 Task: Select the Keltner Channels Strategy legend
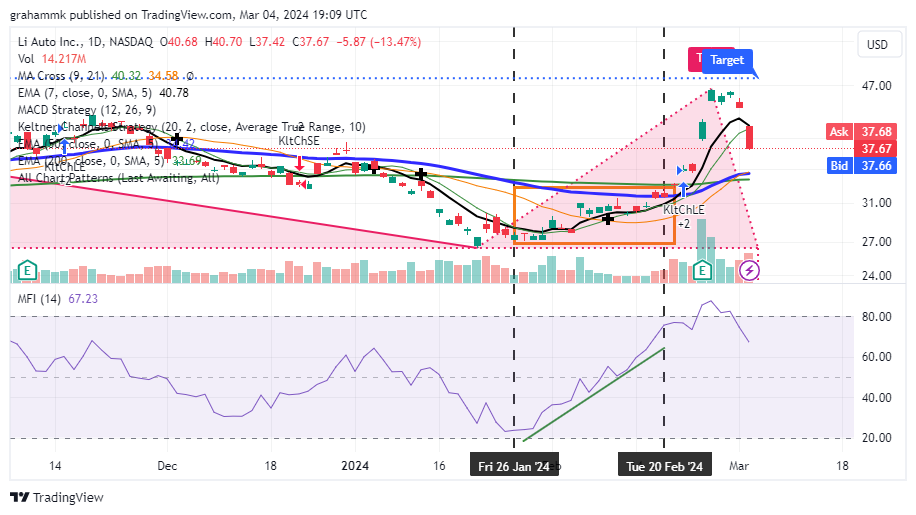click(x=192, y=127)
